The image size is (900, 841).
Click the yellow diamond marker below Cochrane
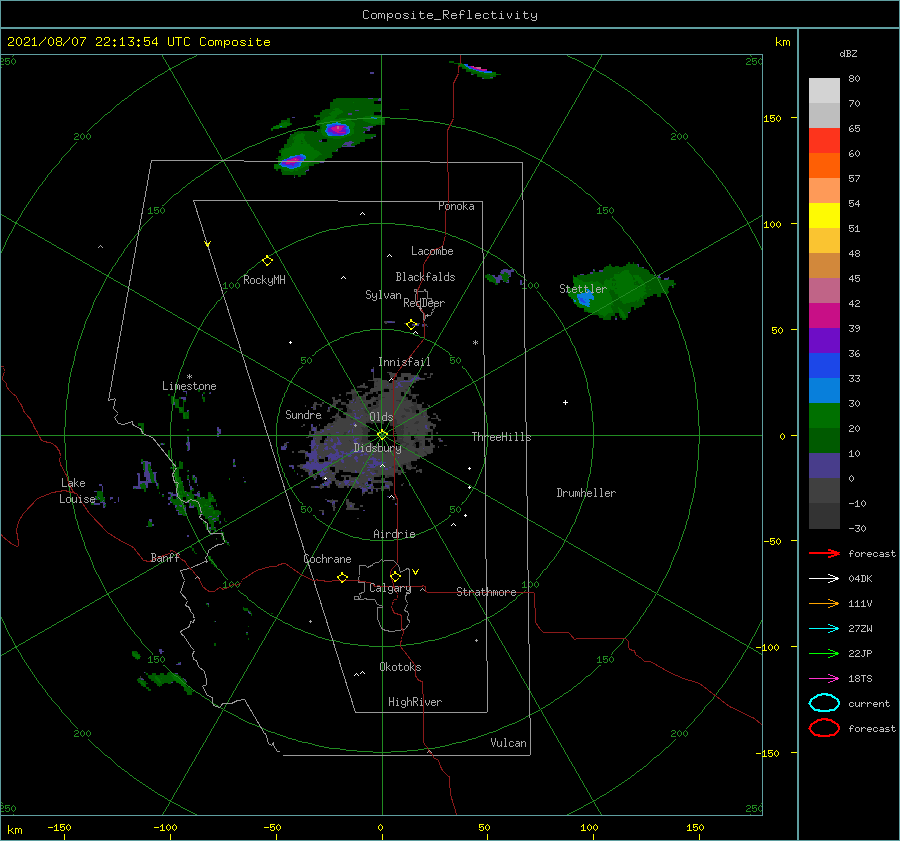[x=342, y=577]
